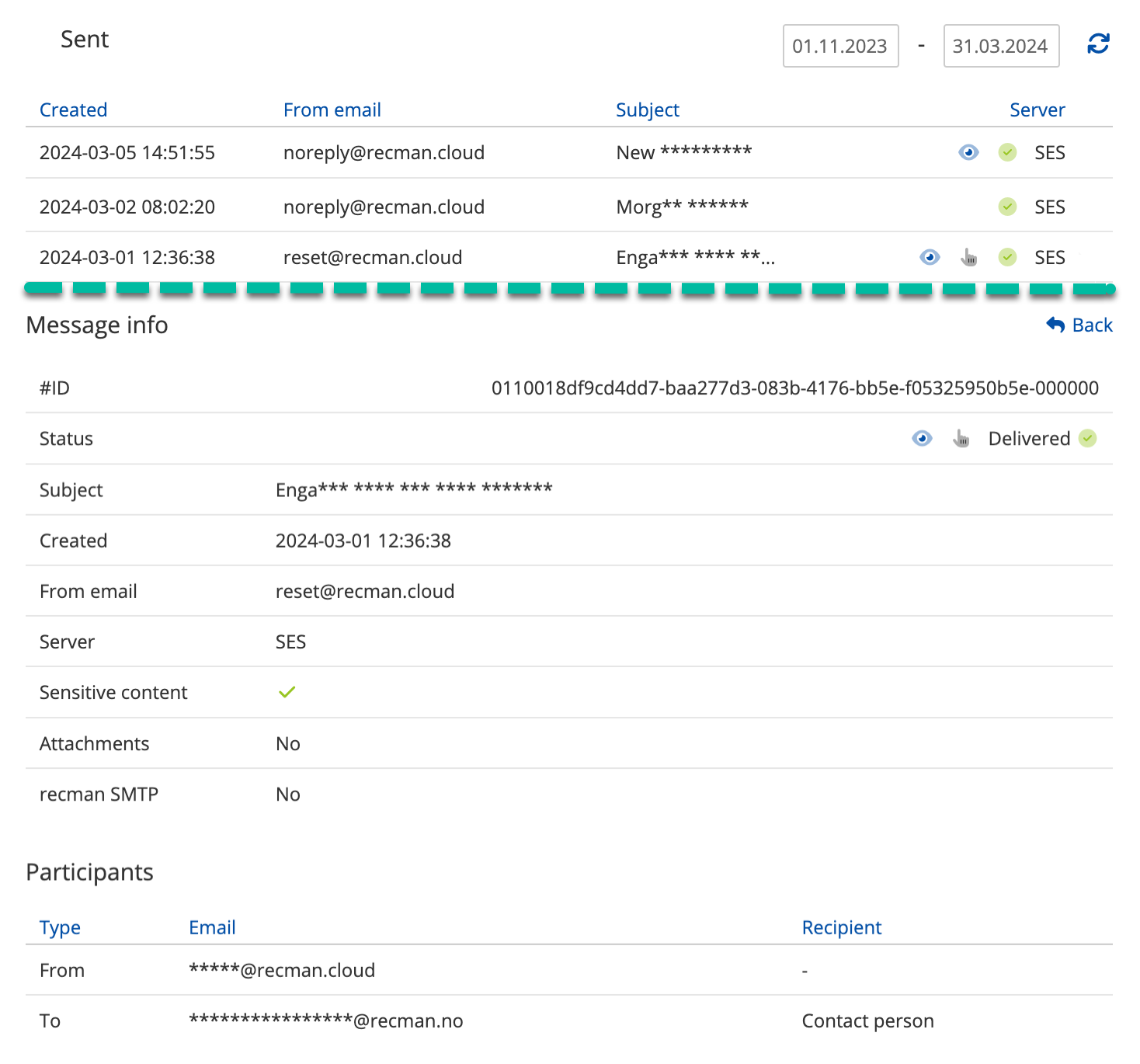
Task: Click green check beside Delivered status
Action: click(x=1088, y=439)
